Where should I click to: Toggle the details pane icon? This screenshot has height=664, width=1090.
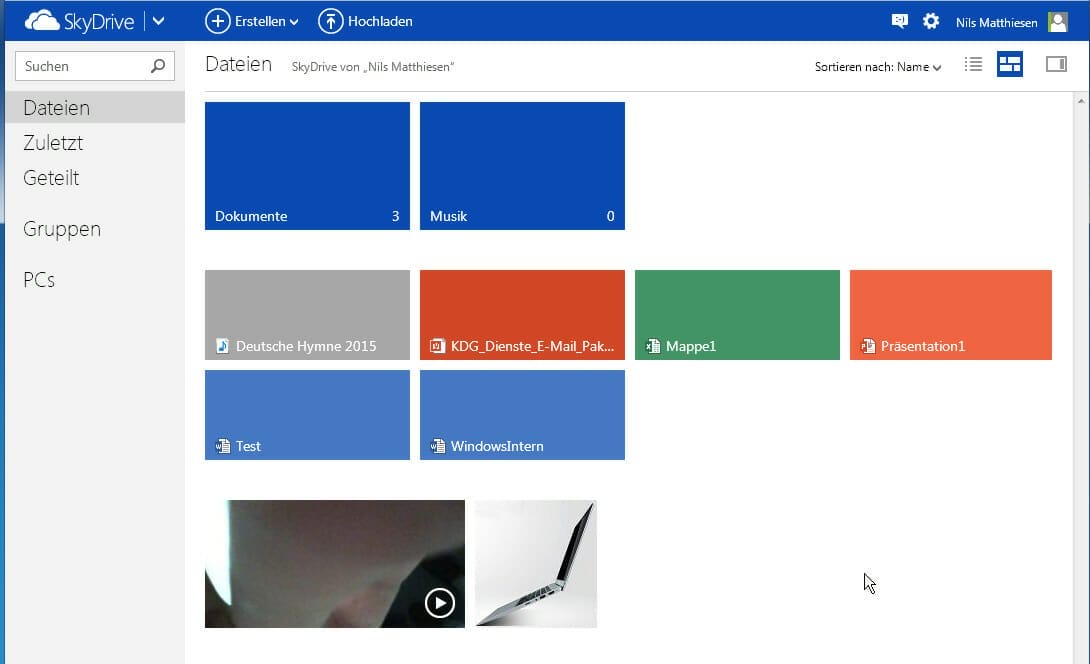[x=1056, y=65]
